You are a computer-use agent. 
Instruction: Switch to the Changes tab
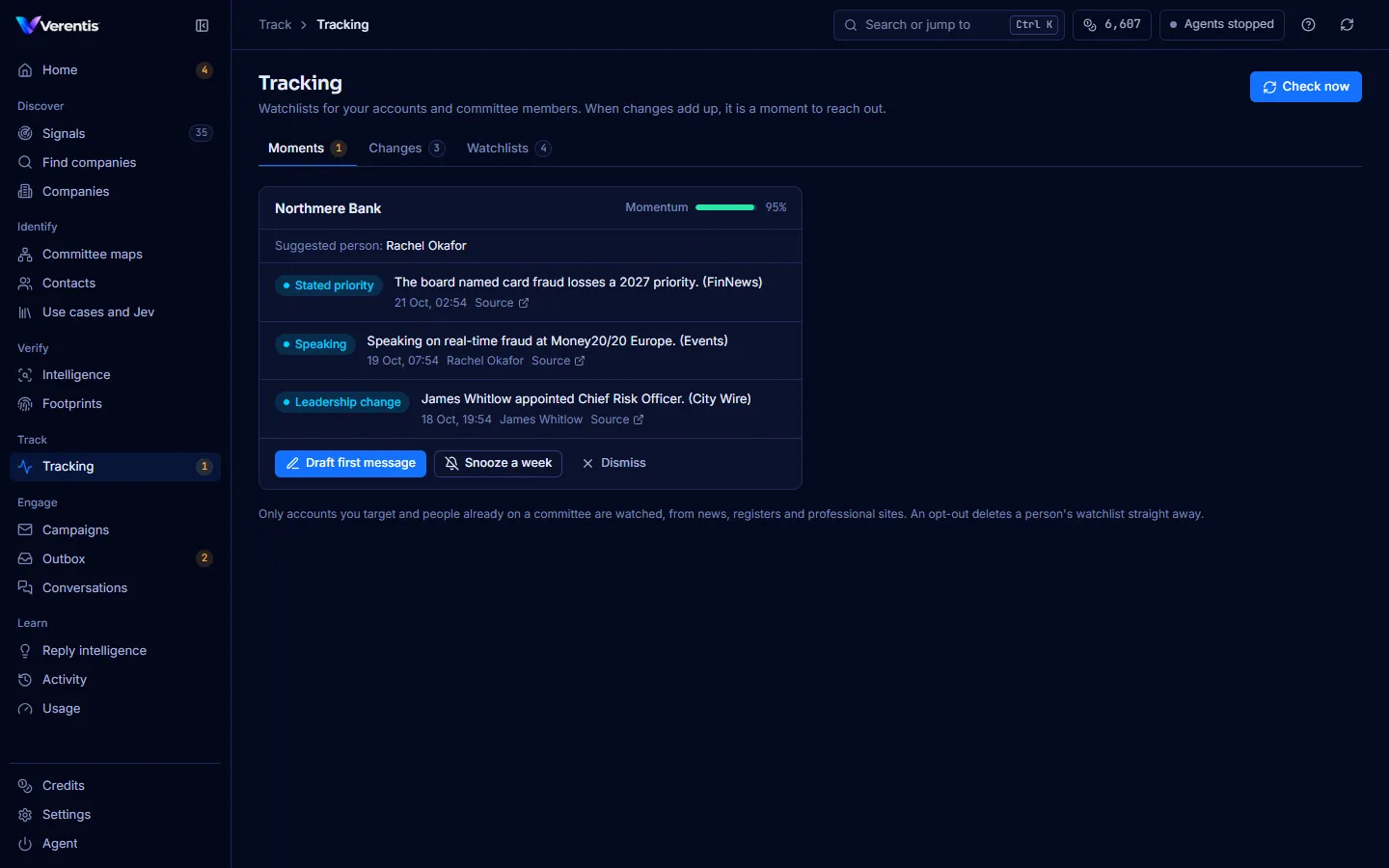tap(406, 149)
